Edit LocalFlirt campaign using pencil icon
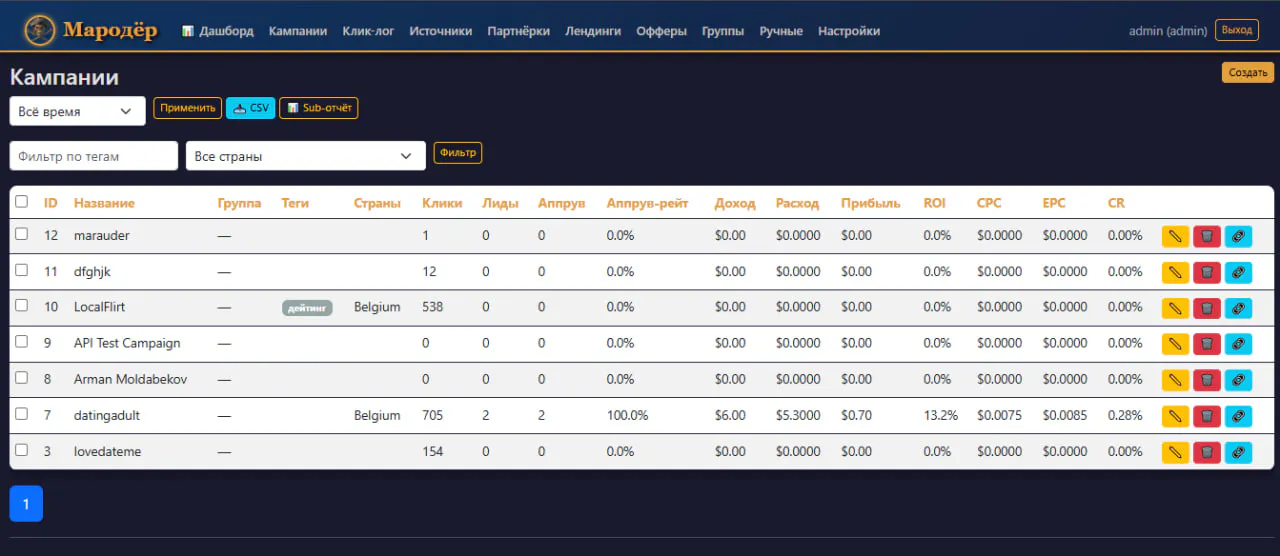Screen dimensions: 1280x556 pyautogui.click(x=1175, y=308)
